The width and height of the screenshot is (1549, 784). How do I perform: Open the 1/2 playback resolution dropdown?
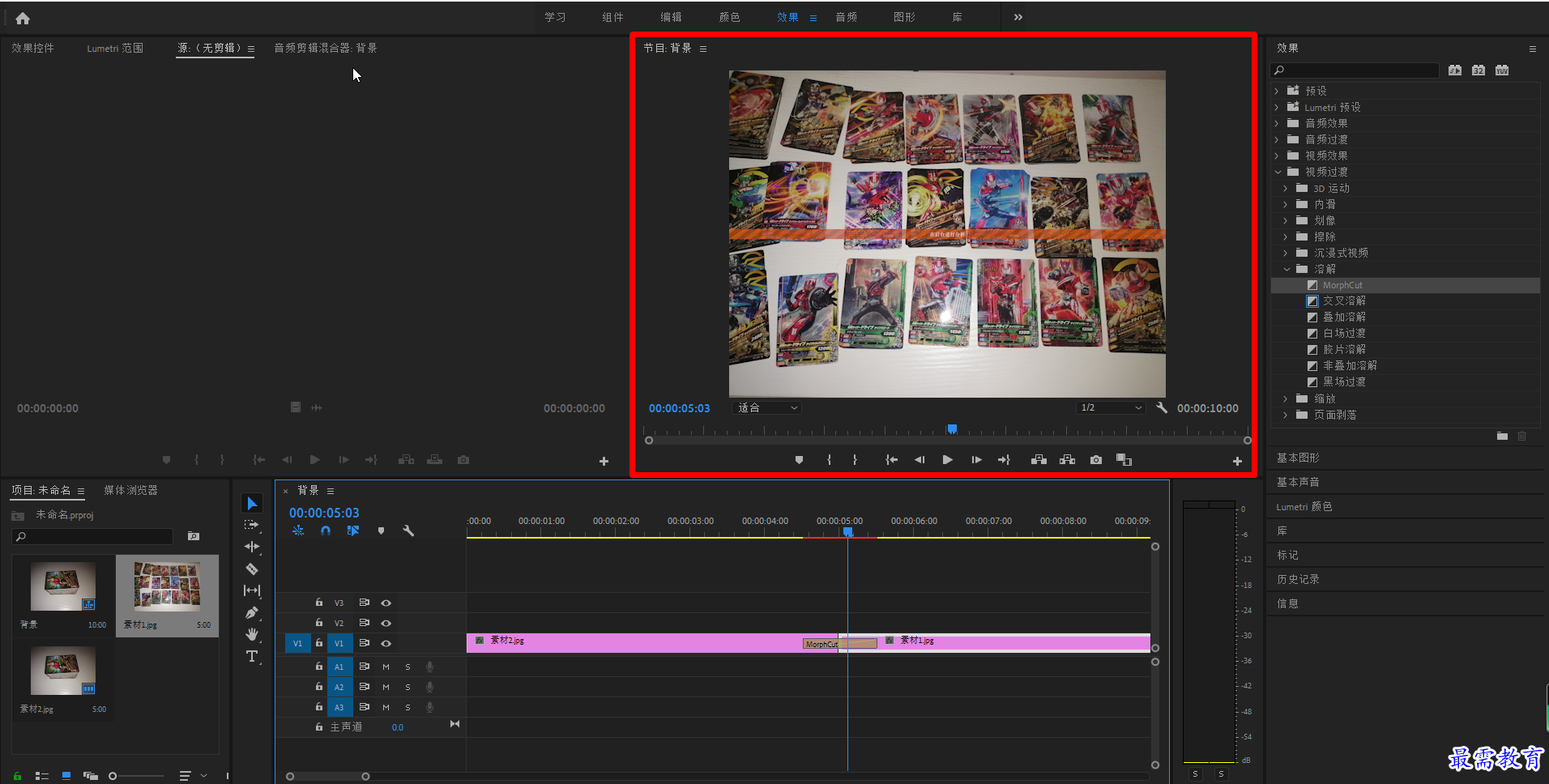click(x=1111, y=408)
